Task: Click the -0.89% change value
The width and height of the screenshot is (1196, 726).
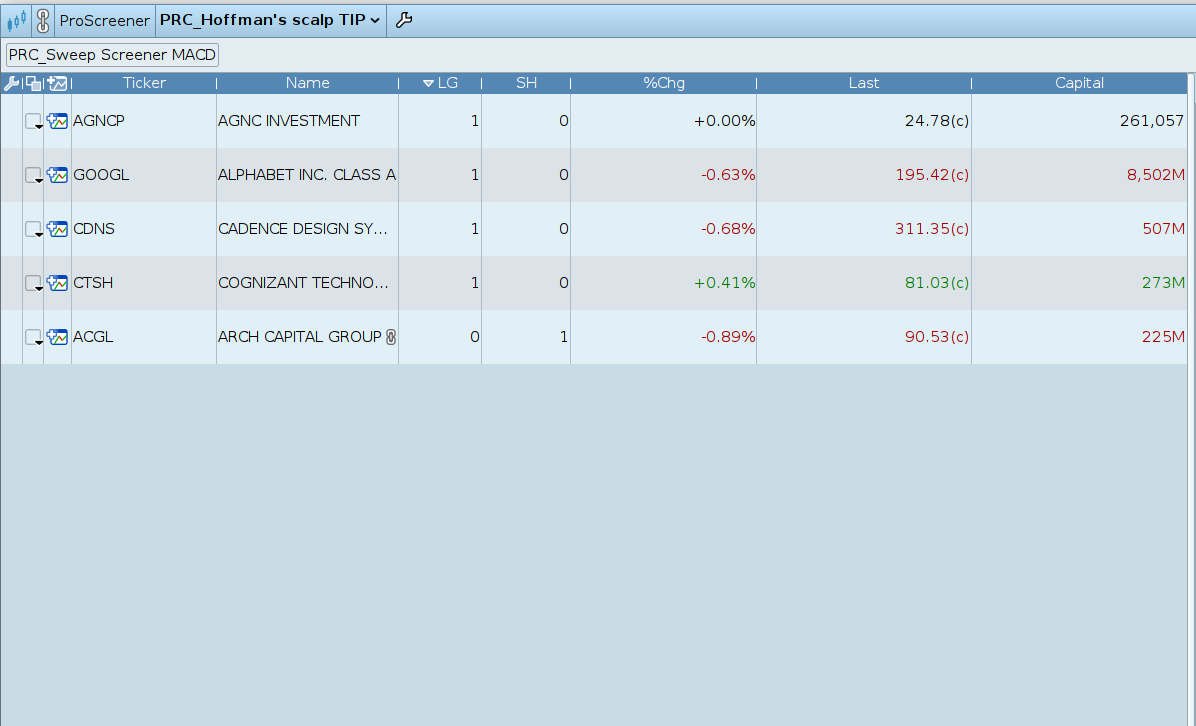Action: (728, 336)
